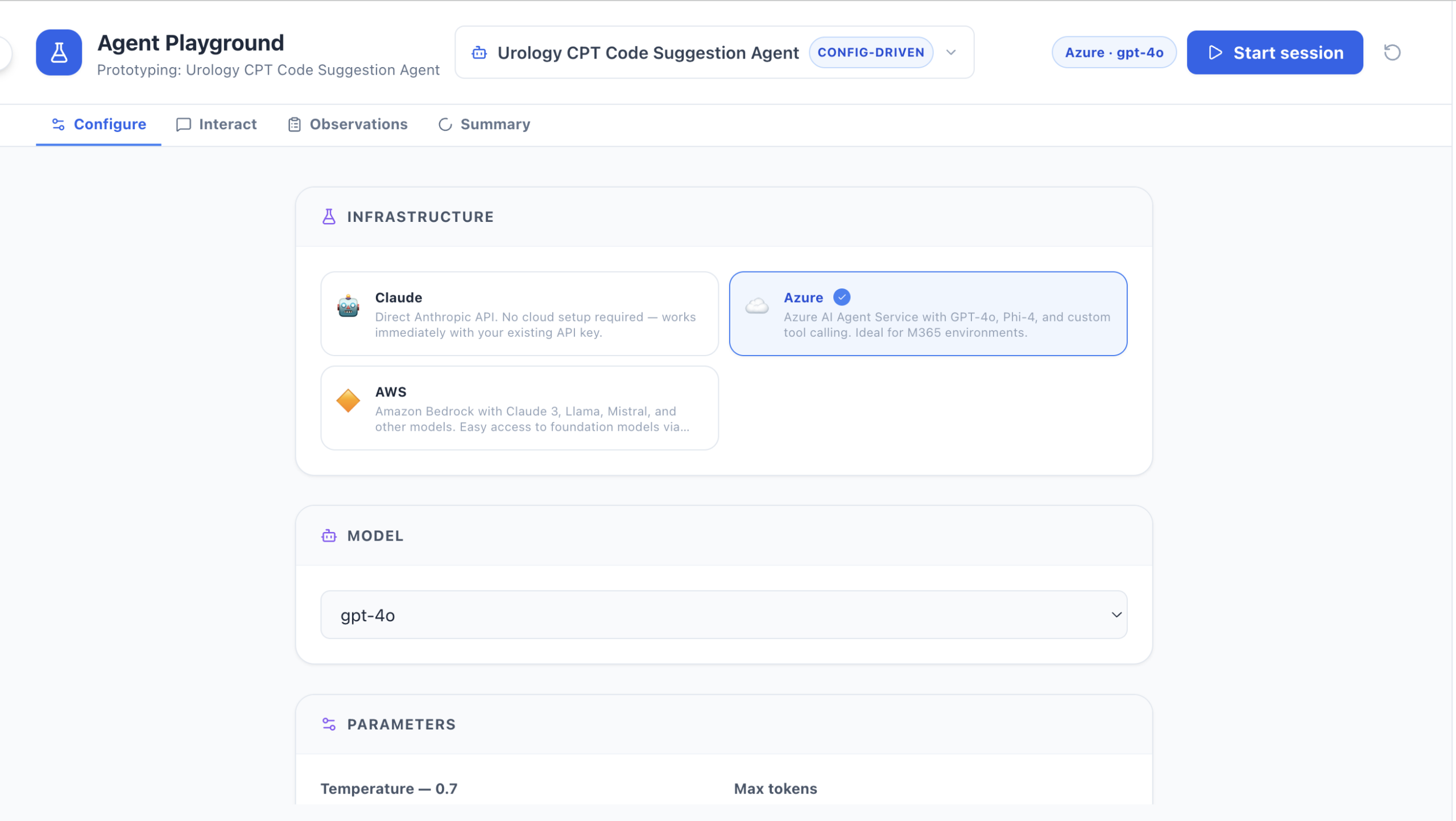Click the CONFIG-DRIVEN badge

(x=871, y=52)
